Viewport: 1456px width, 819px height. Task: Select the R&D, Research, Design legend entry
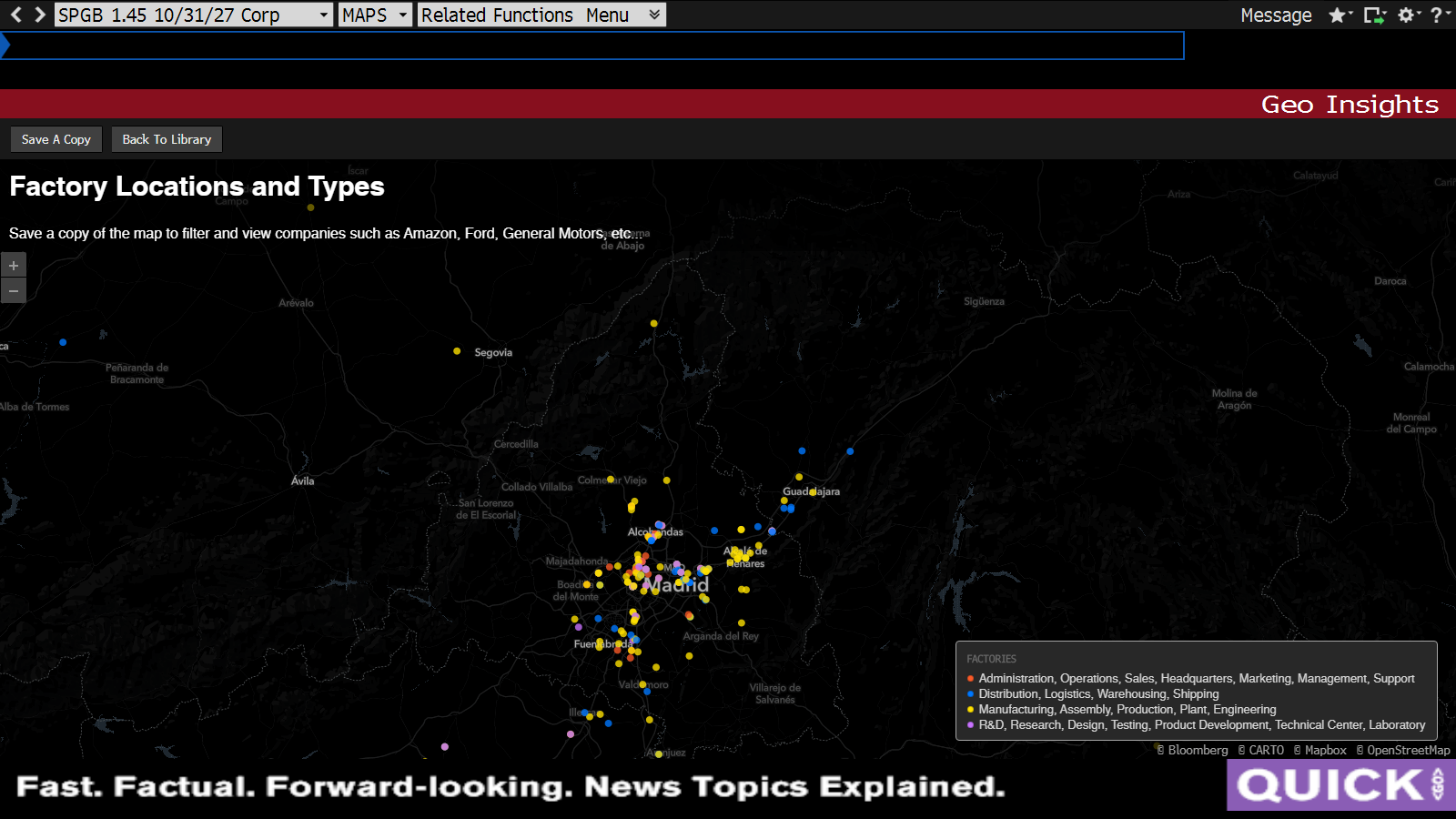click(1202, 725)
